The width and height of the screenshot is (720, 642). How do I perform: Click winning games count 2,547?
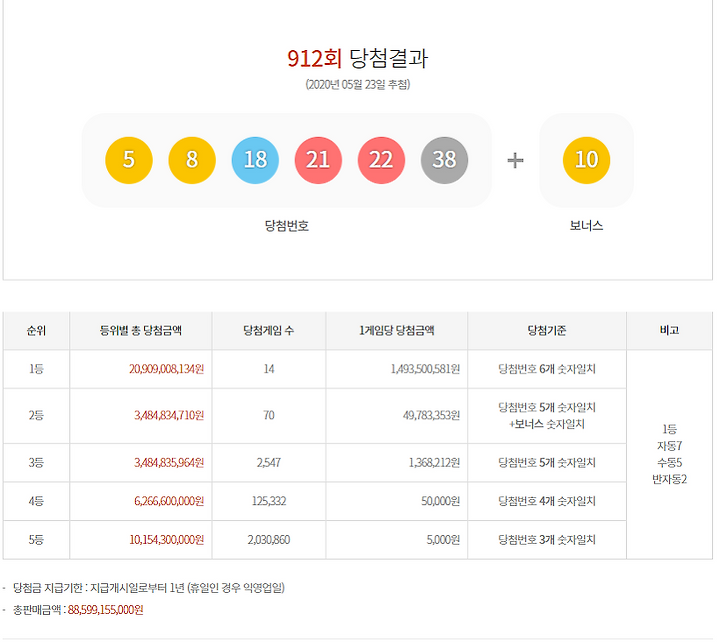[x=269, y=463]
